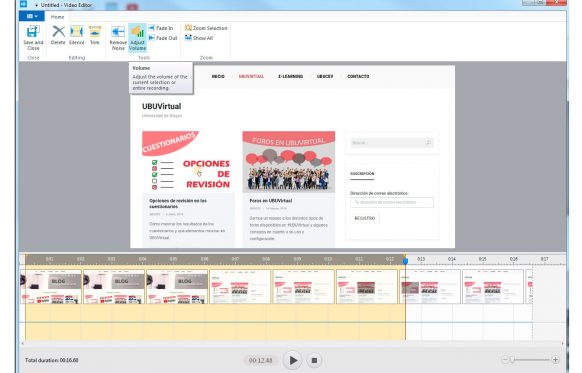Run the Remove Noise tool

pos(118,38)
